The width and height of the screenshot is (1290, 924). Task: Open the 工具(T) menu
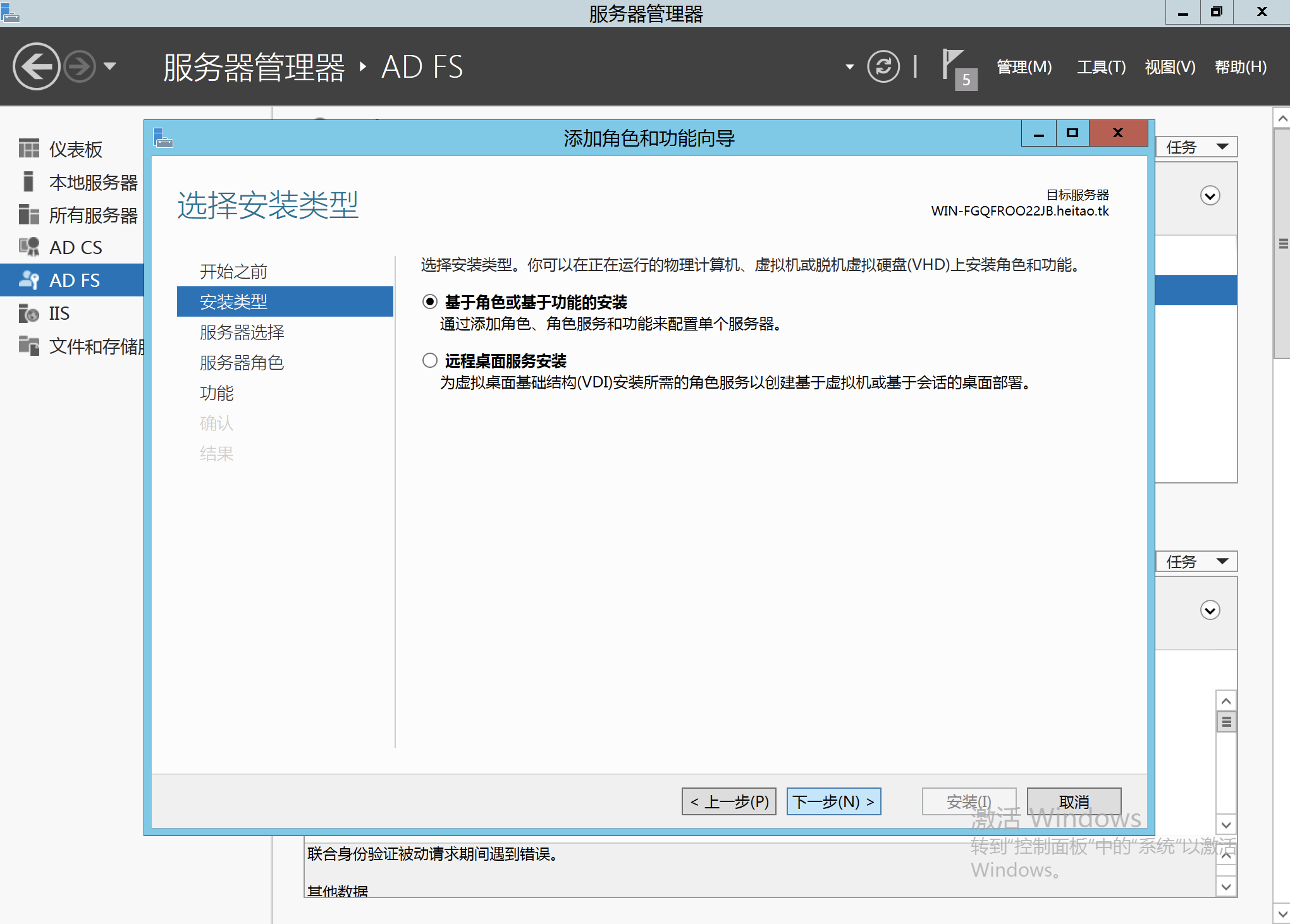point(1101,66)
